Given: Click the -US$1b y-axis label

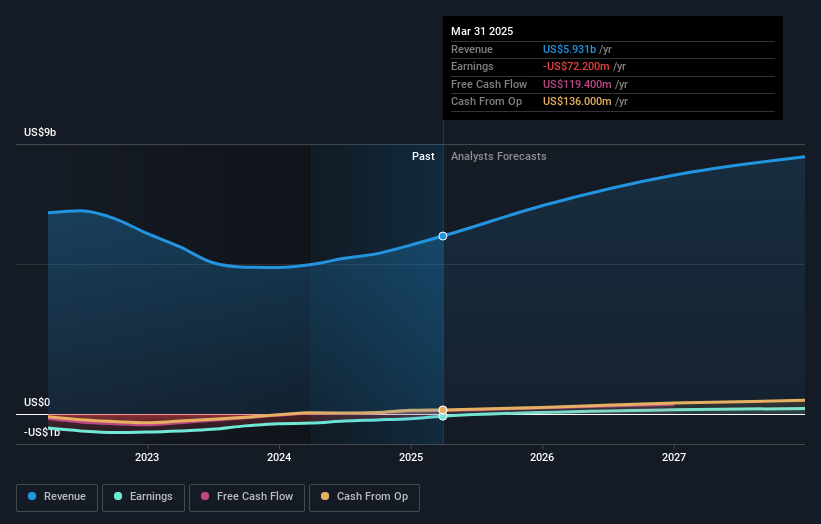Looking at the screenshot, I should click(x=42, y=432).
